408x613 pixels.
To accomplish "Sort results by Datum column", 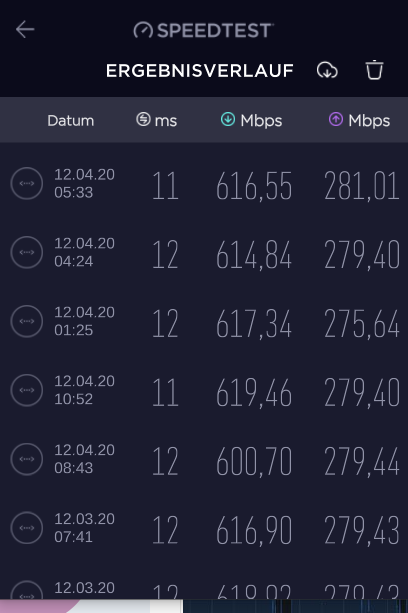I will [71, 120].
